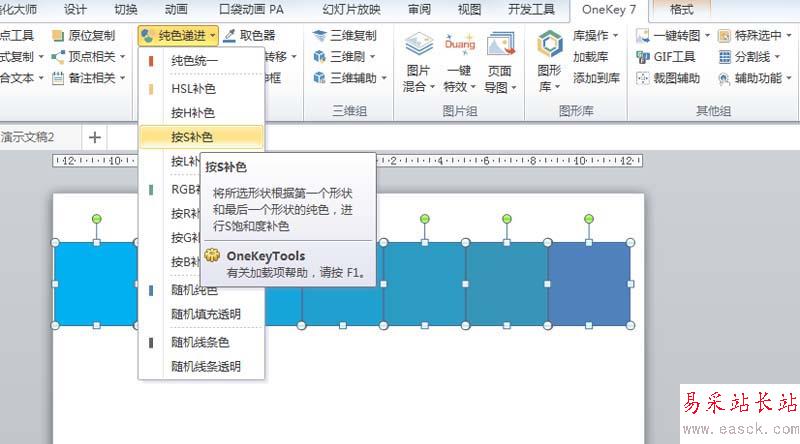Viewport: 800px width, 444px height.
Task: Click the 三维复制 icon
Action: [319, 36]
